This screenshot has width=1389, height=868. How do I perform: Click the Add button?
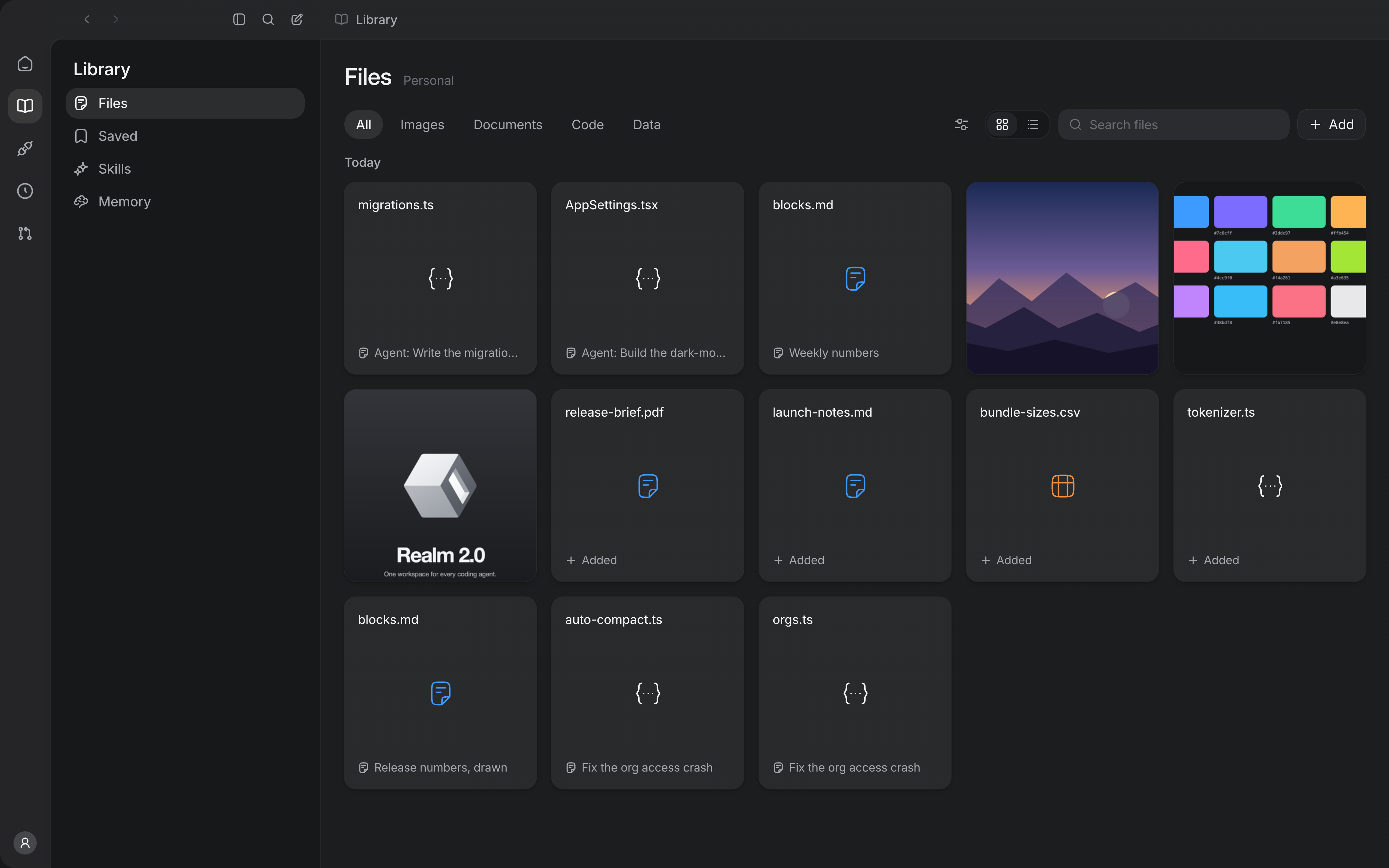click(x=1331, y=125)
